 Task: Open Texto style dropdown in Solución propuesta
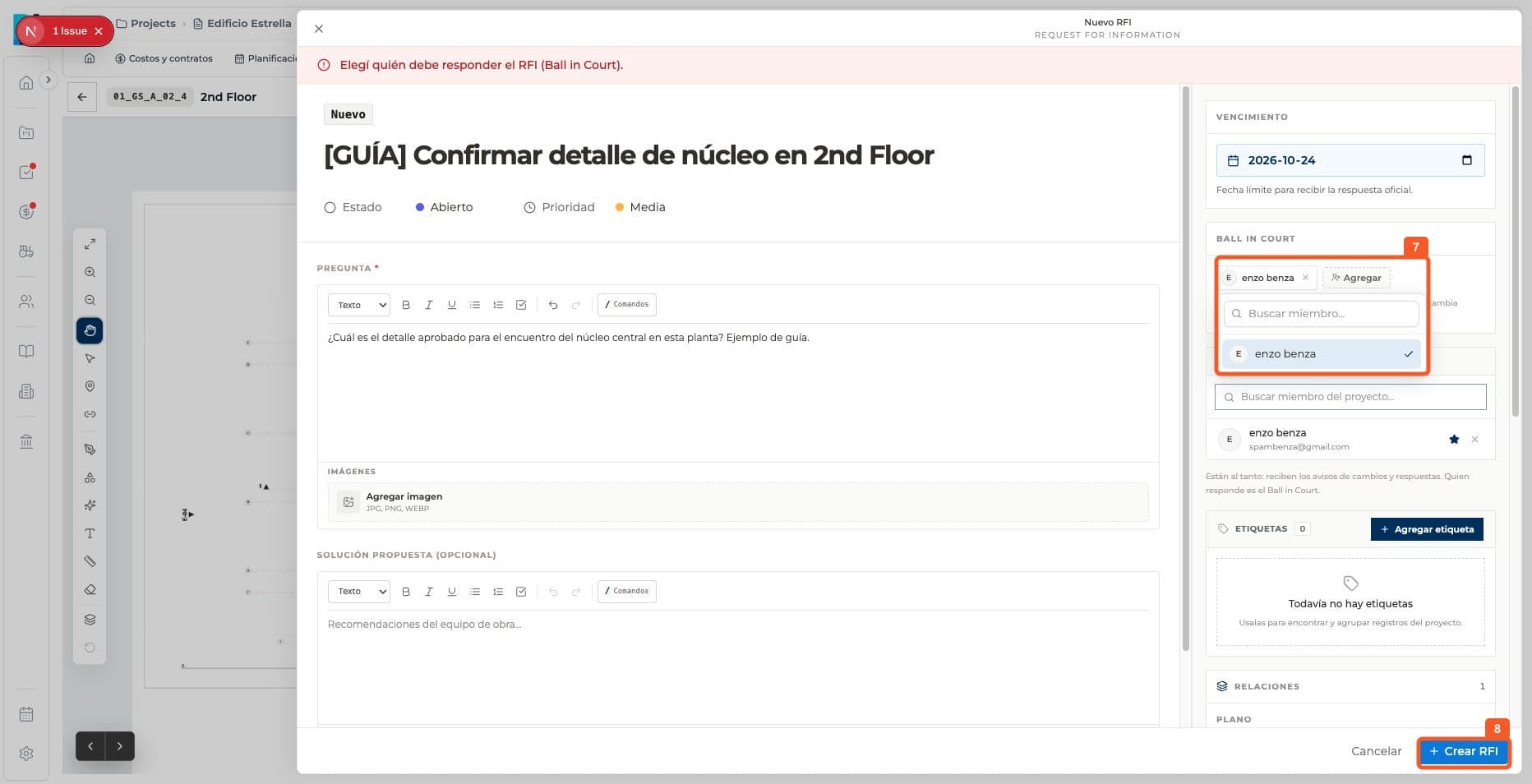tap(358, 592)
